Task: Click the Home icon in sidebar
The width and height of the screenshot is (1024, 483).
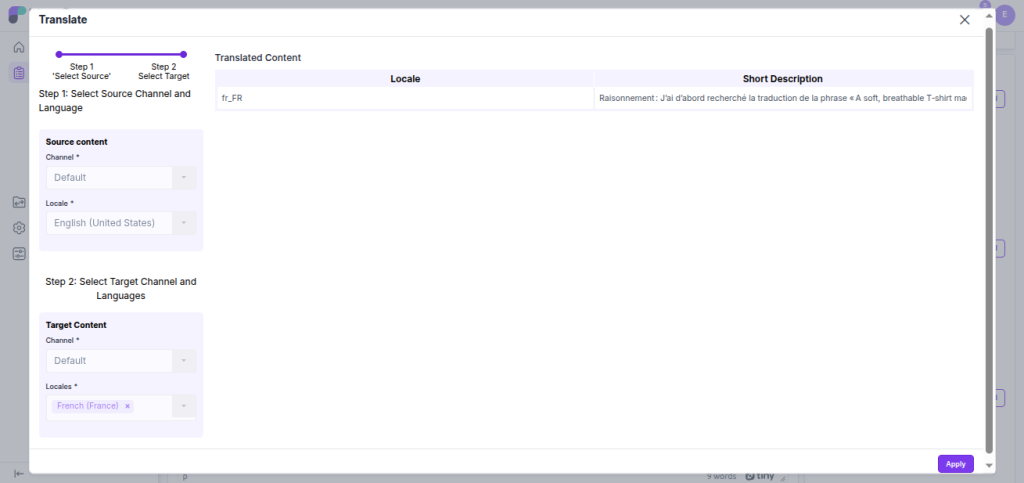Action: click(x=18, y=47)
